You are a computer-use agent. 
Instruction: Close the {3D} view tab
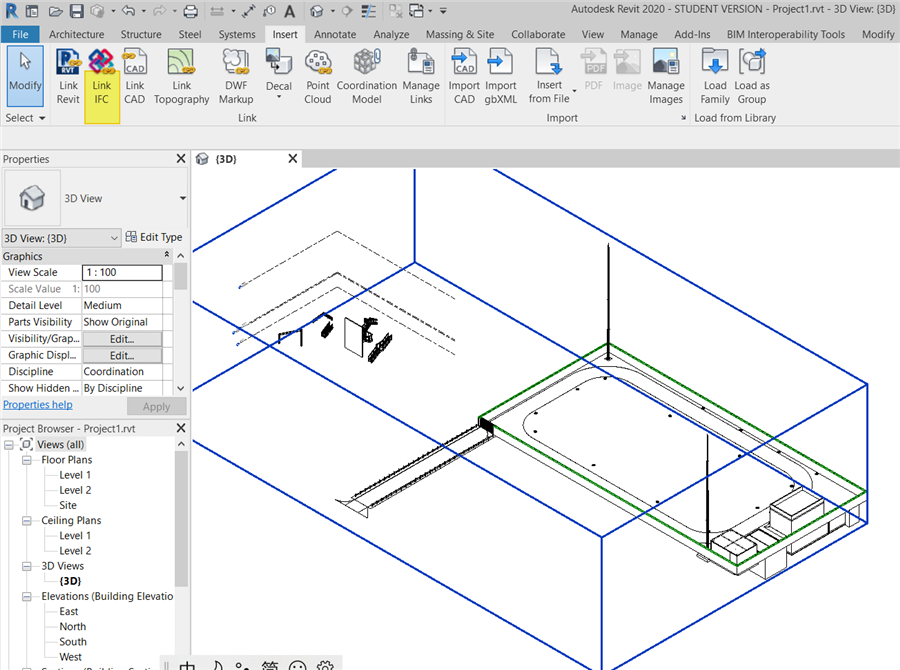pos(293,158)
